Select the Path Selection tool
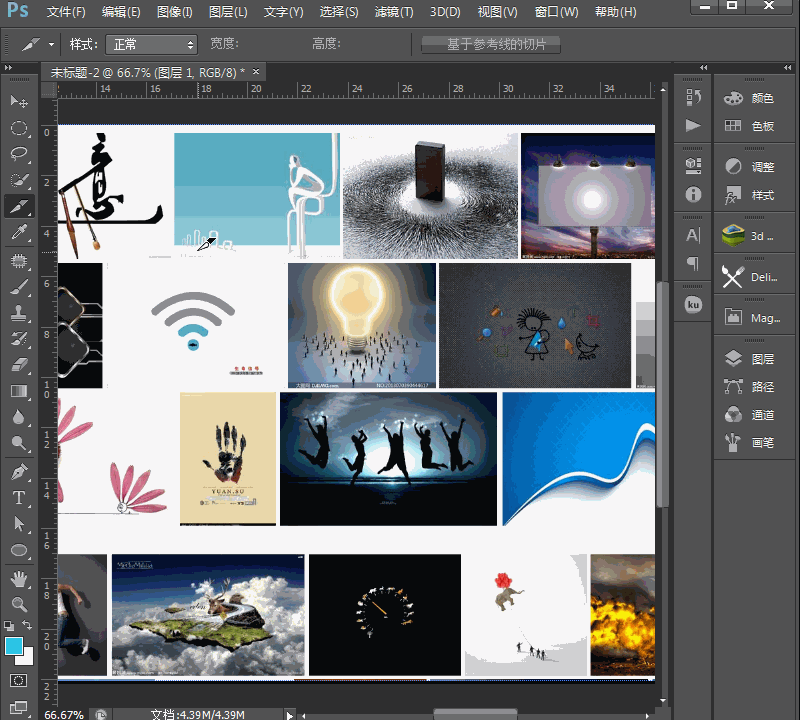The image size is (800, 720). click(x=19, y=524)
